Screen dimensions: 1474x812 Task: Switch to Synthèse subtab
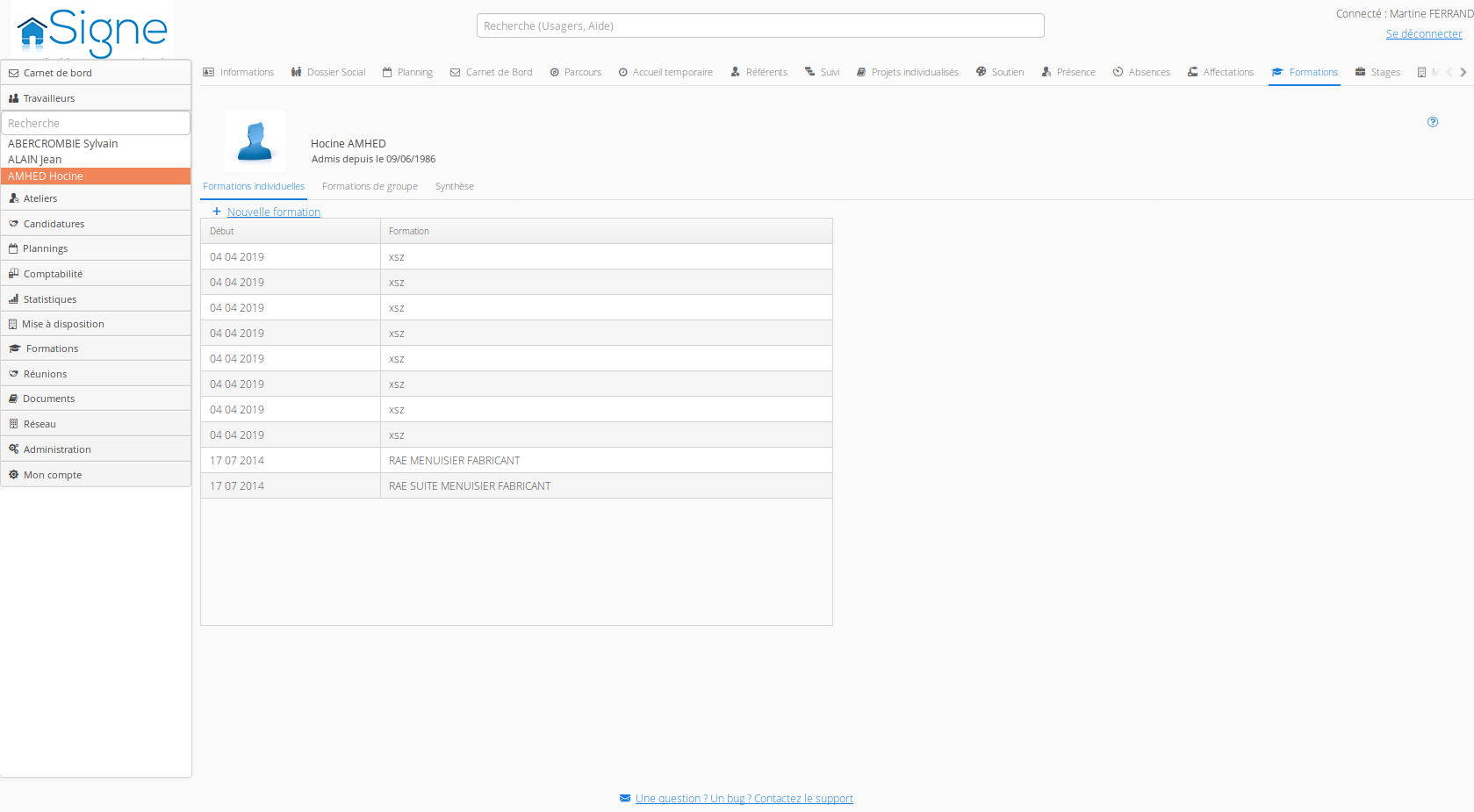point(455,186)
